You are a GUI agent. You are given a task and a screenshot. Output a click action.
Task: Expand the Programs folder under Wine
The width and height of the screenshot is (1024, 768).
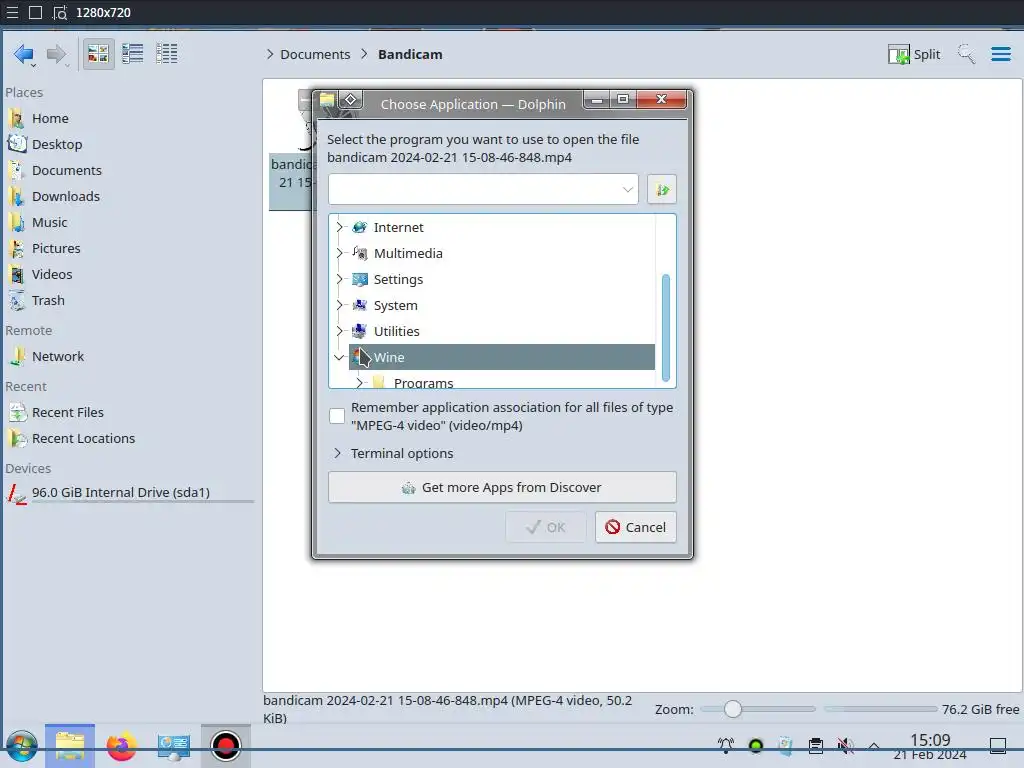point(359,383)
